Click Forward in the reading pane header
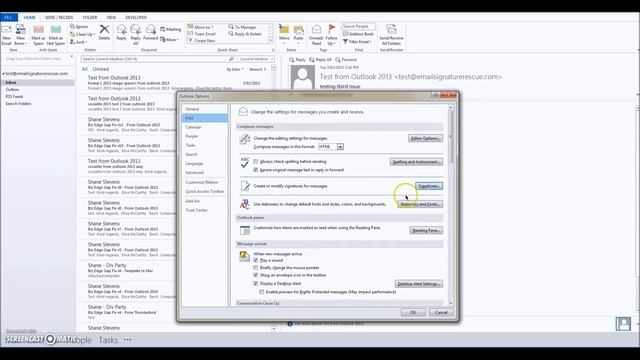Viewport: 640px width, 360px height. point(346,60)
